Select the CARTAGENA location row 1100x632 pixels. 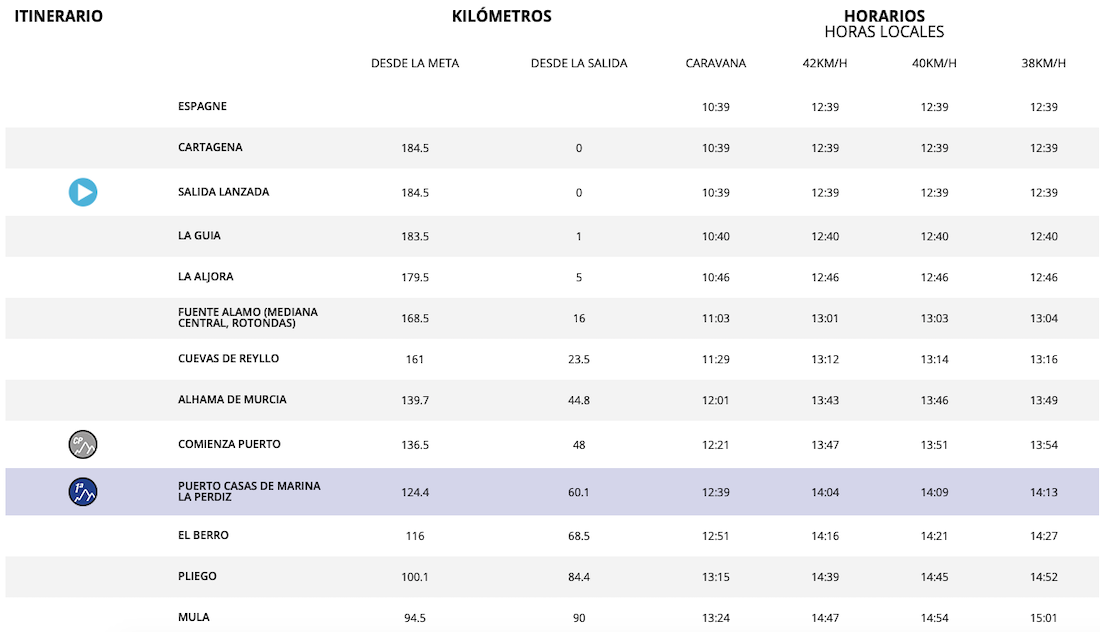pyautogui.click(x=210, y=148)
